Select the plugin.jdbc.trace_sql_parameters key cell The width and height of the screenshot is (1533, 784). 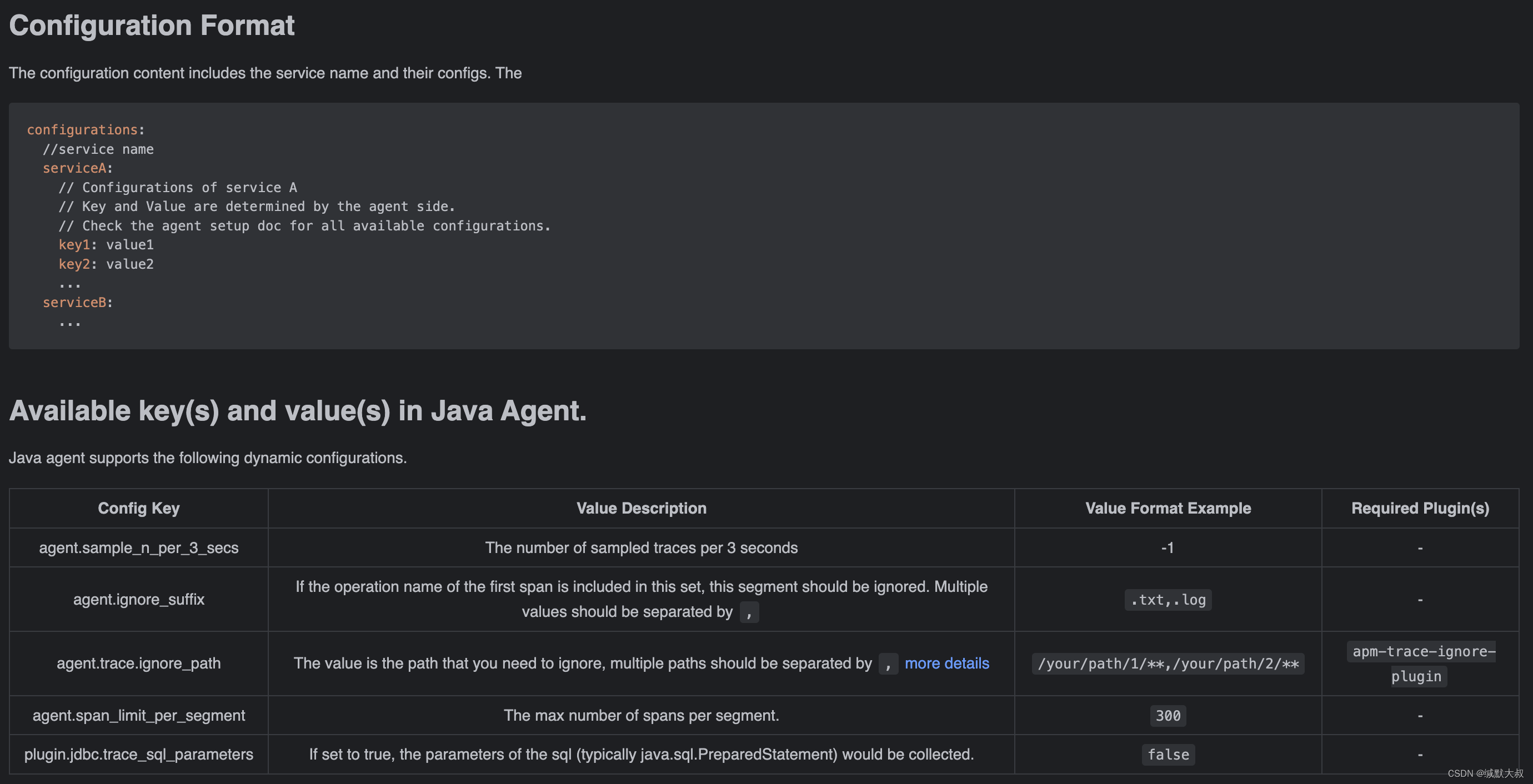click(x=139, y=754)
